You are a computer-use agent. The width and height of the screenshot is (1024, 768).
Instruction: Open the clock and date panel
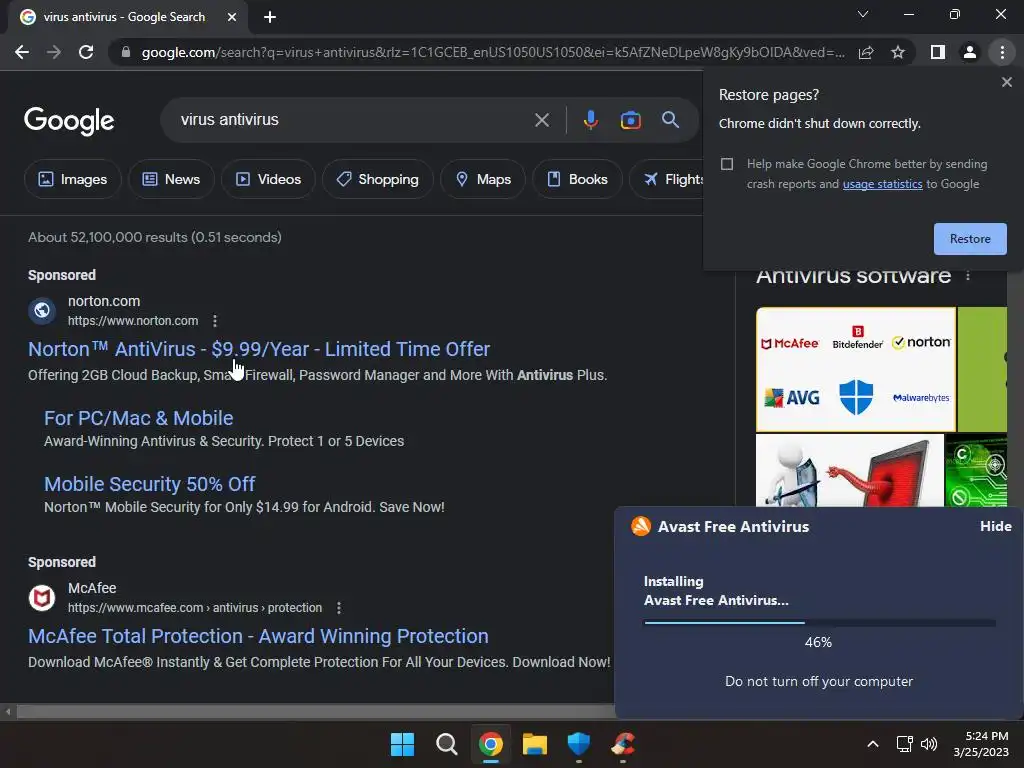[980, 744]
